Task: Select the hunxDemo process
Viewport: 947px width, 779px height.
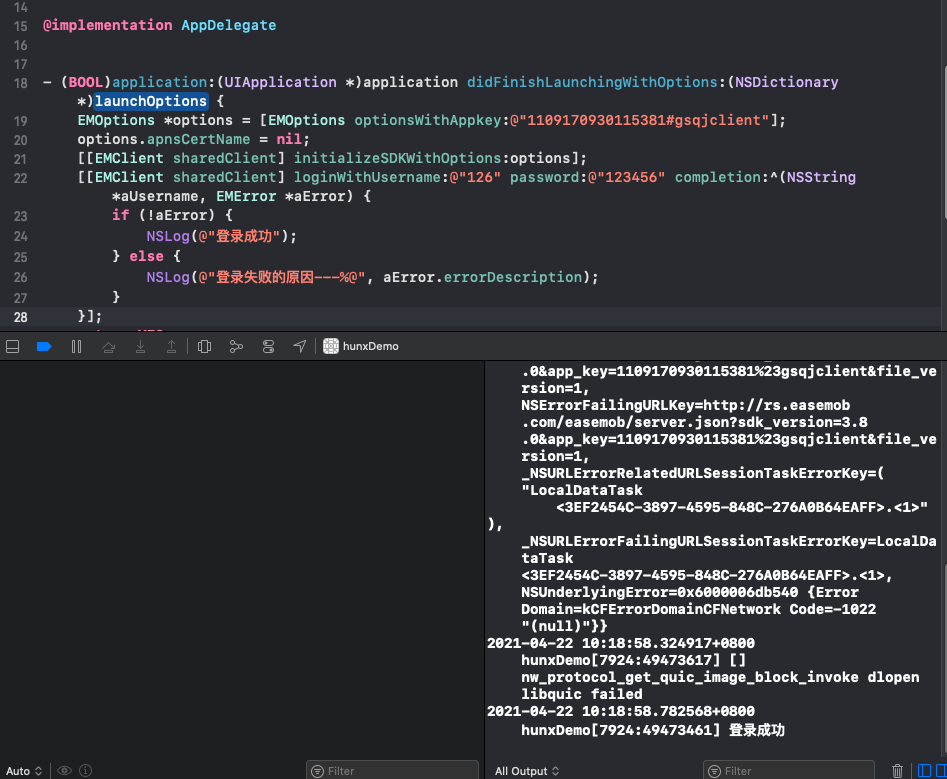Action: pyautogui.click(x=361, y=346)
